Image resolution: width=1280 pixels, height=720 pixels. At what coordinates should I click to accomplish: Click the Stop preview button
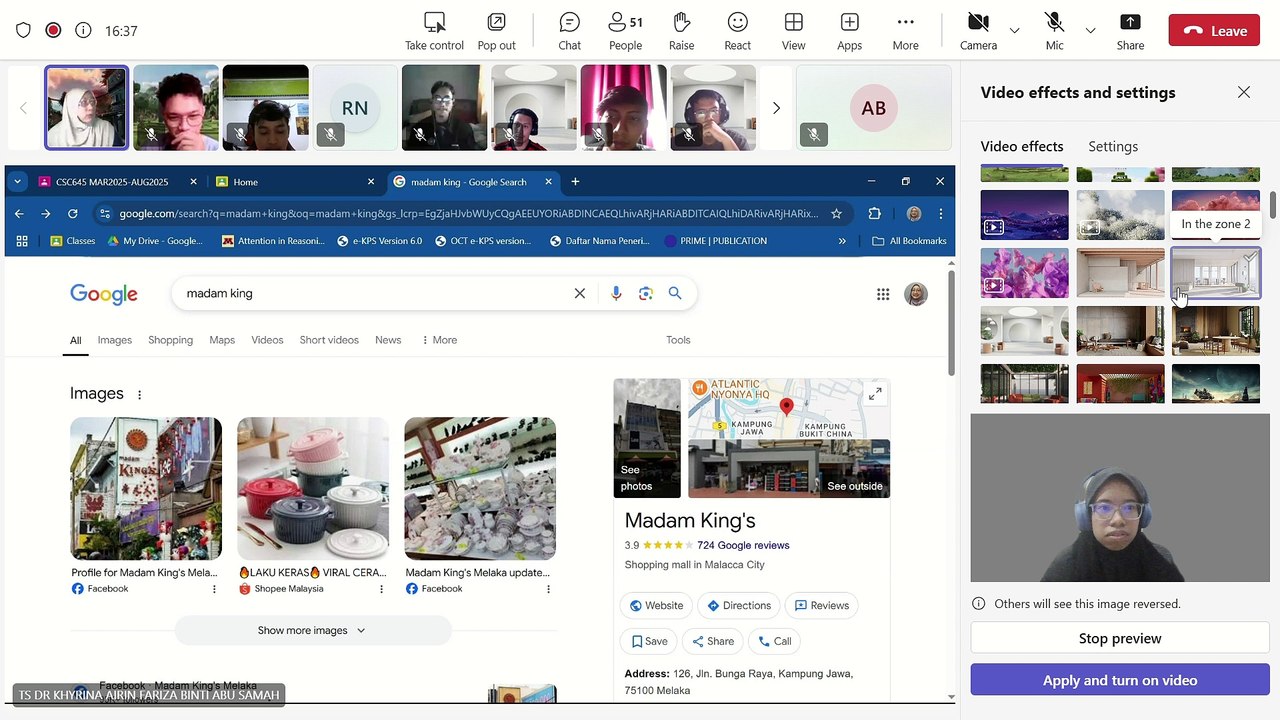1120,638
